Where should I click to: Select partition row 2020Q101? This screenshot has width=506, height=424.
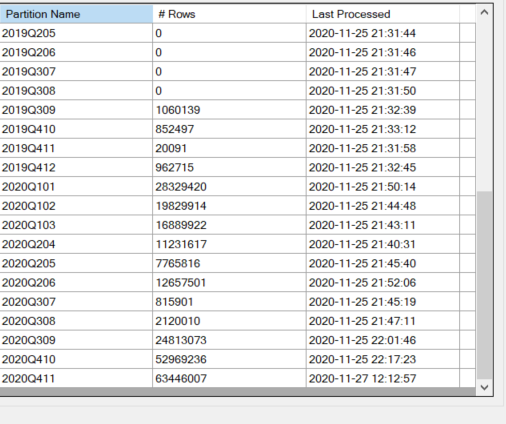[x=238, y=187]
